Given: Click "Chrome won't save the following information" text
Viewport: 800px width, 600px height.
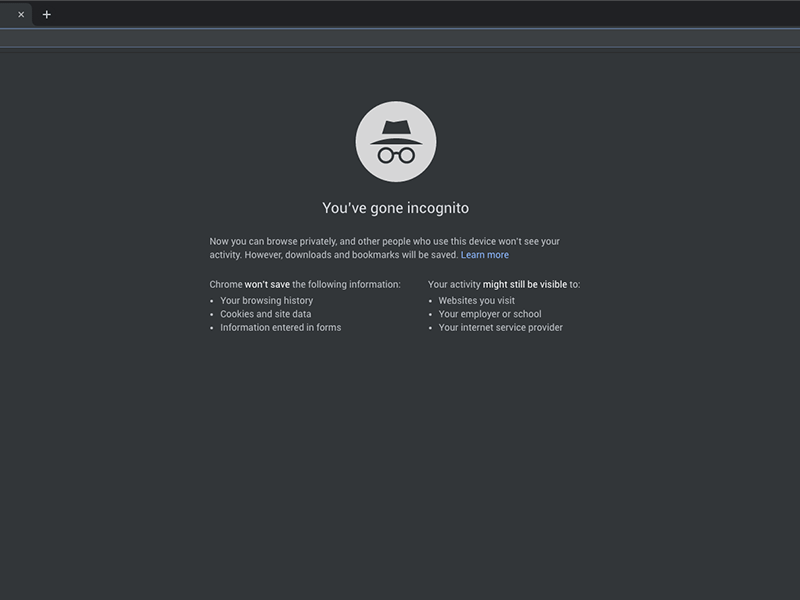Looking at the screenshot, I should [x=305, y=284].
